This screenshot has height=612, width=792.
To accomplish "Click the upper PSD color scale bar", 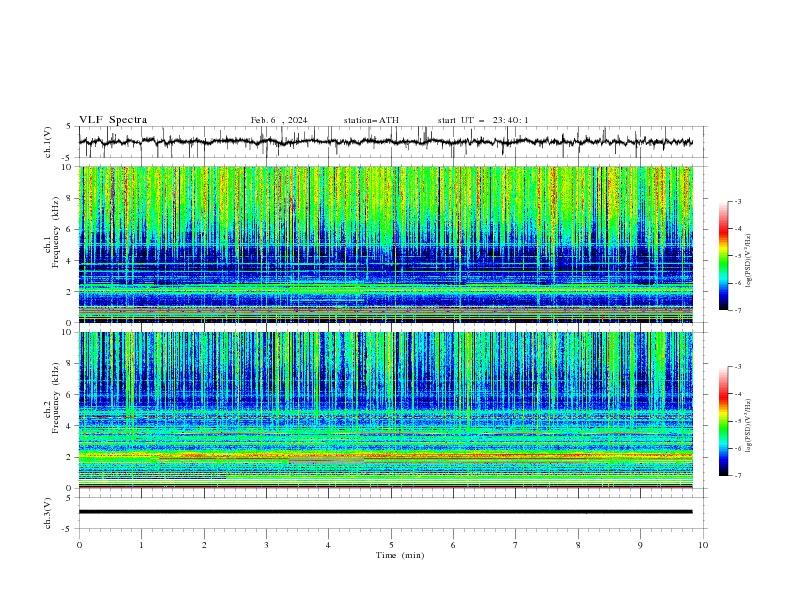I will [x=723, y=256].
